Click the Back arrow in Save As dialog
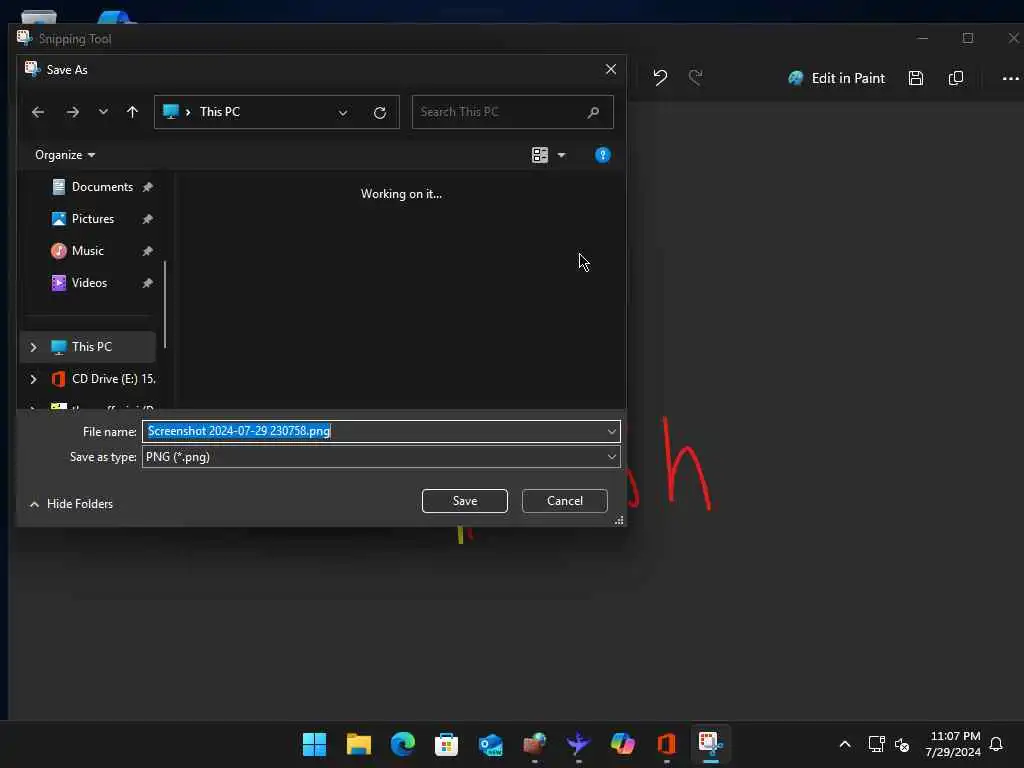This screenshot has height=768, width=1024. (x=38, y=112)
